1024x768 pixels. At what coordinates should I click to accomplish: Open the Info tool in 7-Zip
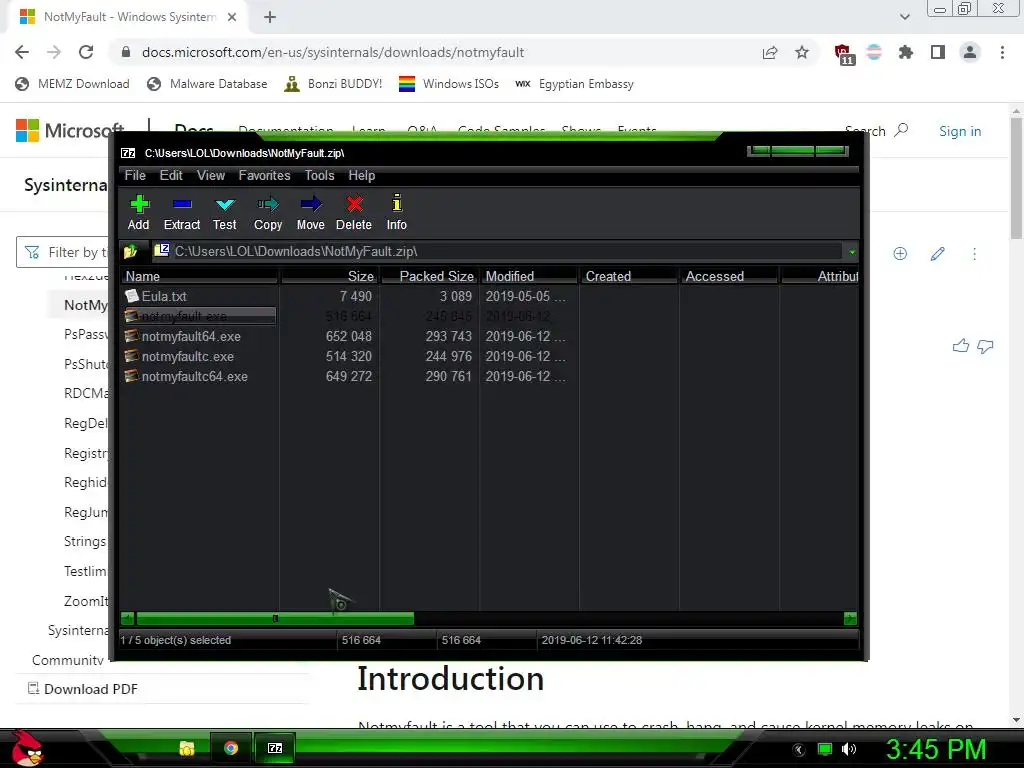(x=396, y=212)
